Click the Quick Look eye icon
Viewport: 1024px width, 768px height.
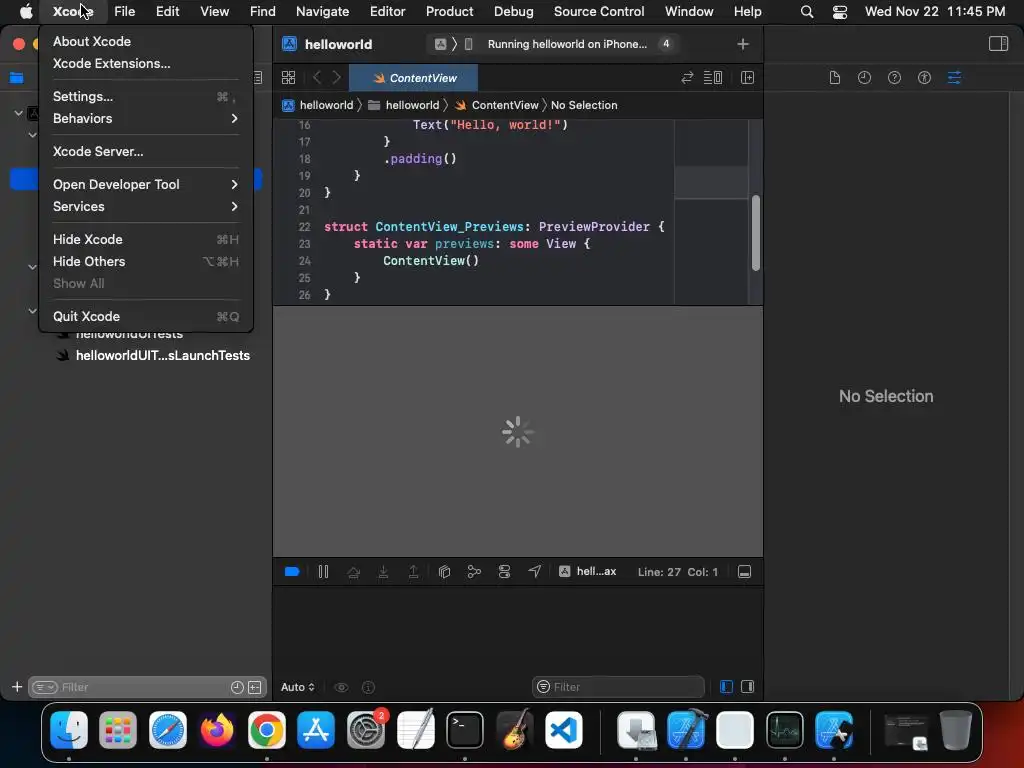point(341,687)
